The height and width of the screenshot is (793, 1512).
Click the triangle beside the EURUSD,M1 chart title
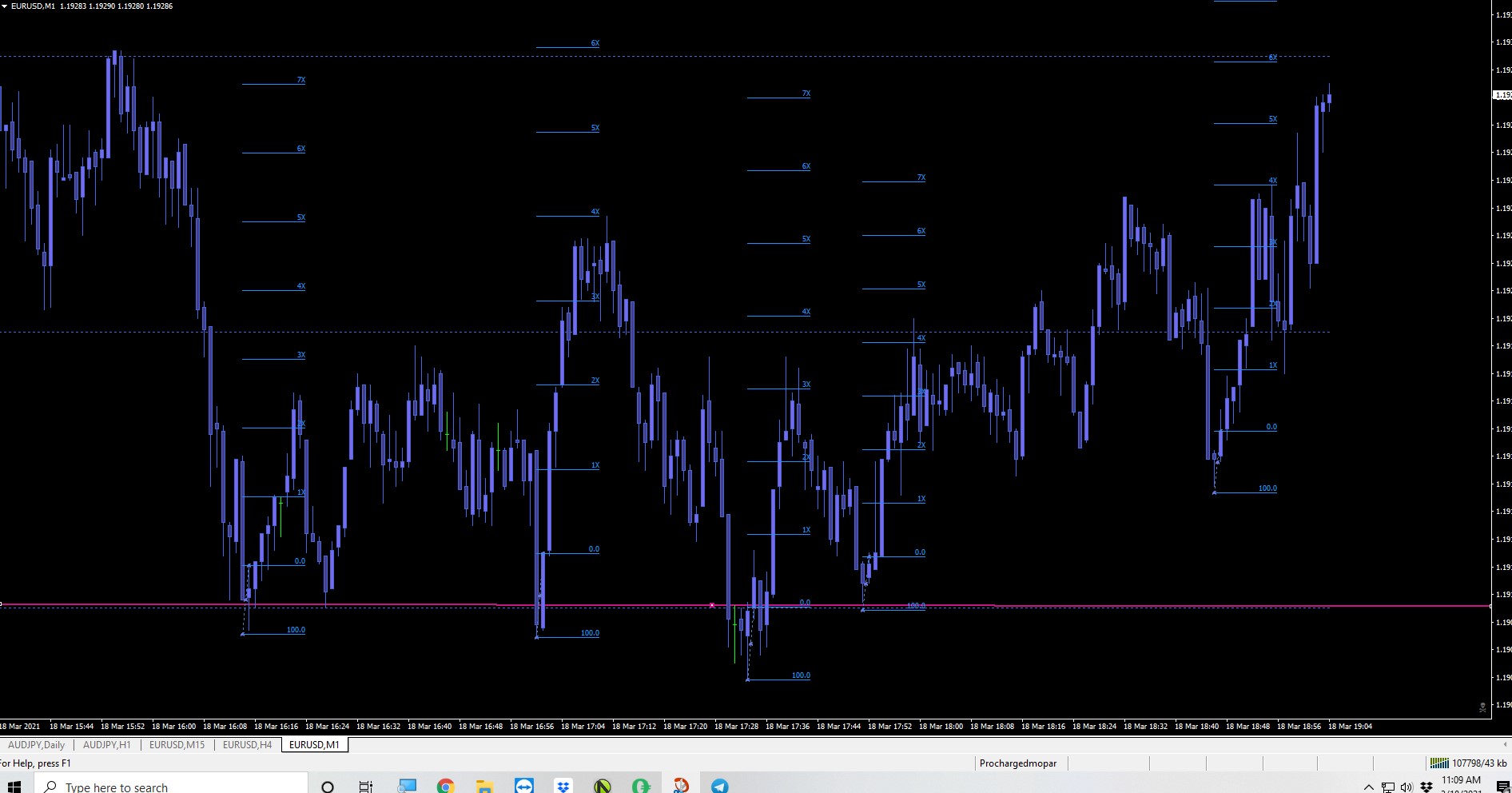tap(5, 6)
